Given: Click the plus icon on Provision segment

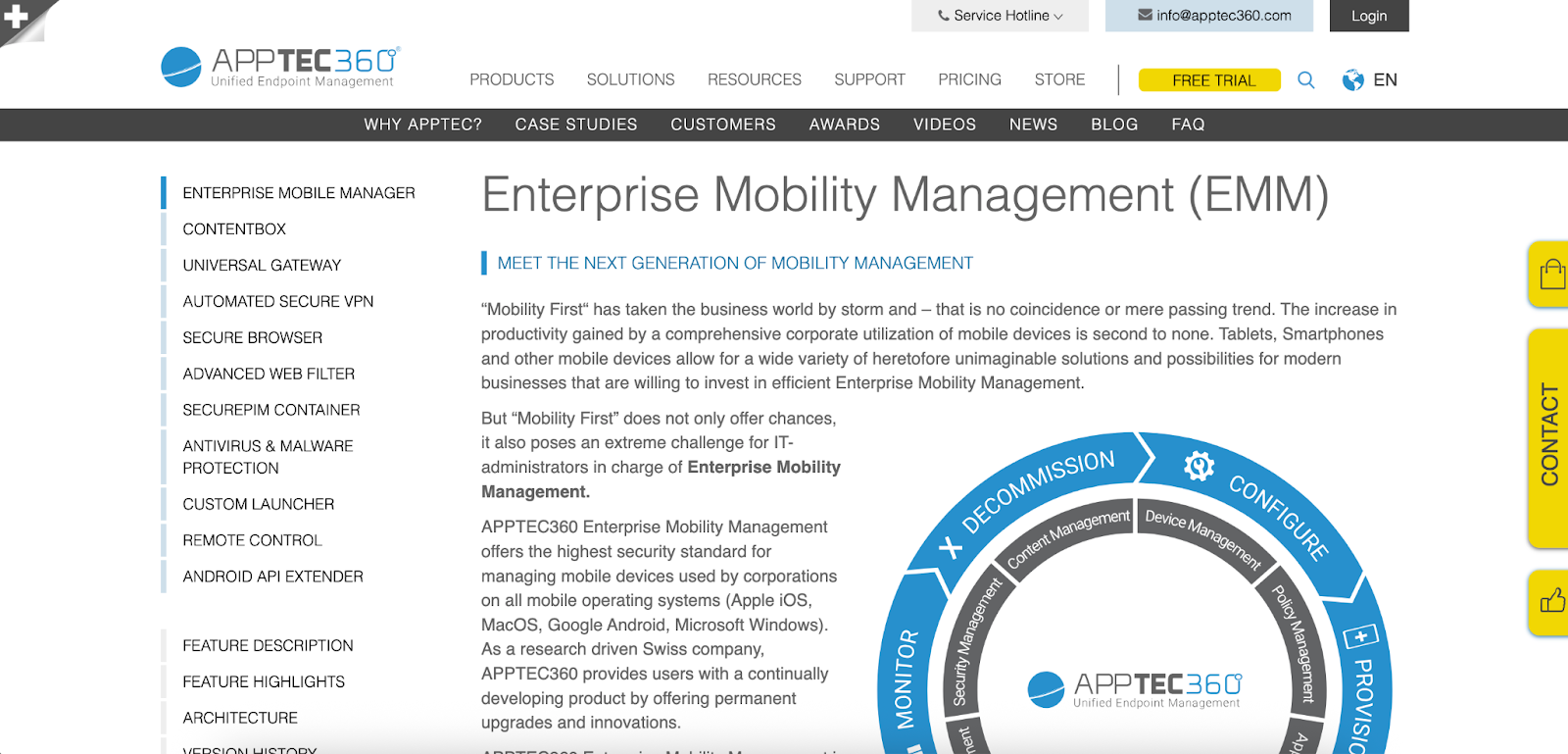Looking at the screenshot, I should pyautogui.click(x=1360, y=637).
